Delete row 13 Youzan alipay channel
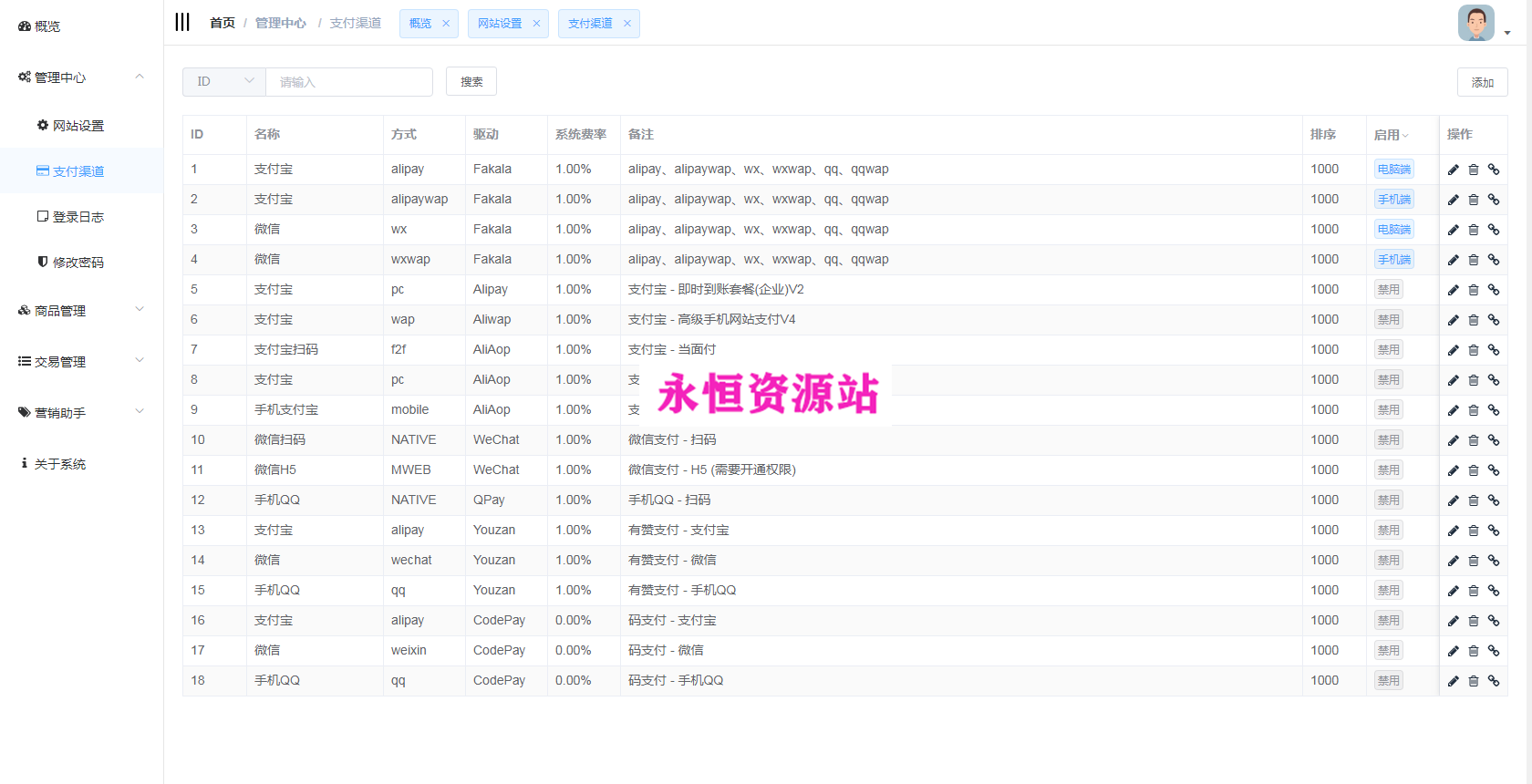The image size is (1532, 784). tap(1474, 531)
